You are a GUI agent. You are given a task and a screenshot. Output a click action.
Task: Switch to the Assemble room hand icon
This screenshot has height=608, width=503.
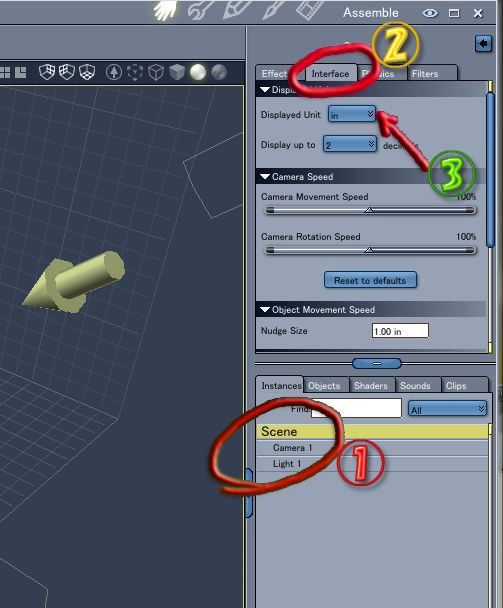pos(165,10)
